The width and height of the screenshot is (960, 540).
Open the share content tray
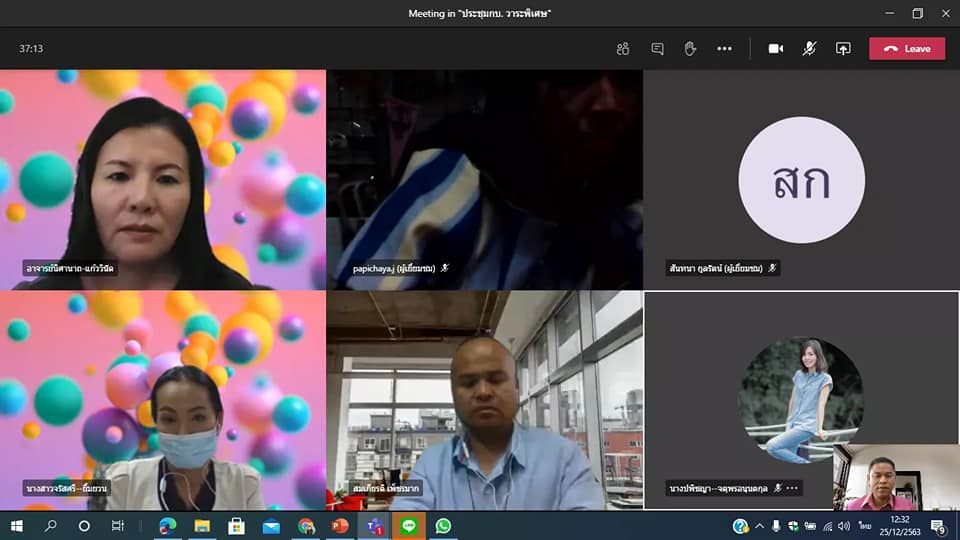coord(843,48)
